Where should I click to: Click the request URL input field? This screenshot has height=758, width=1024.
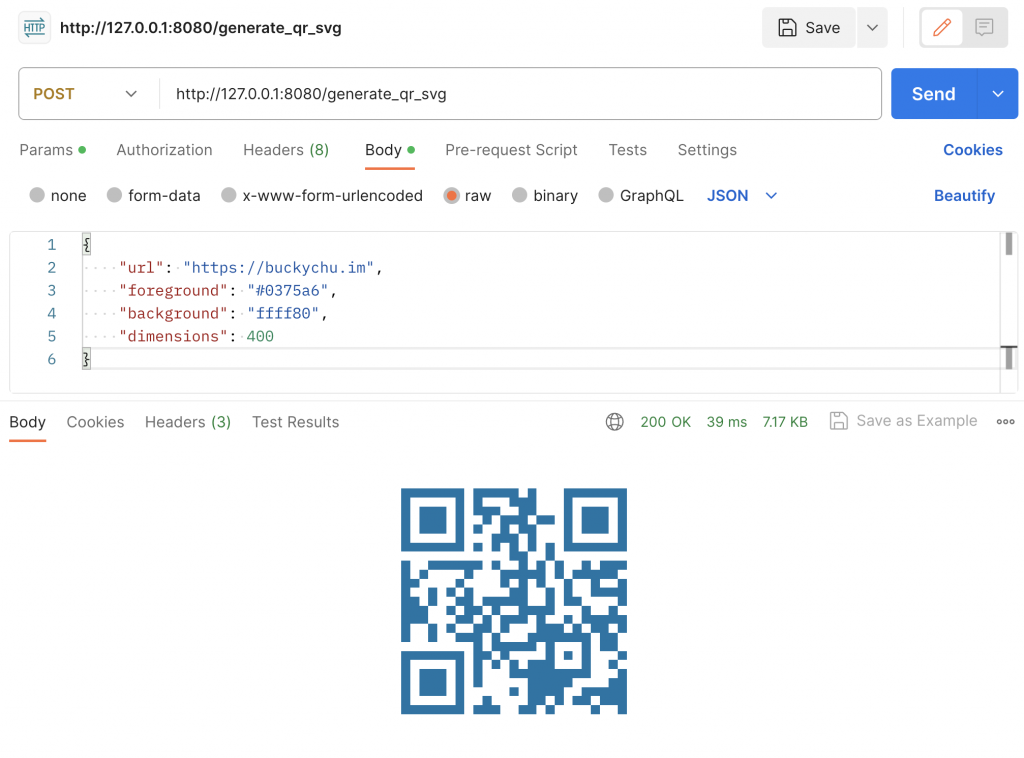click(520, 93)
